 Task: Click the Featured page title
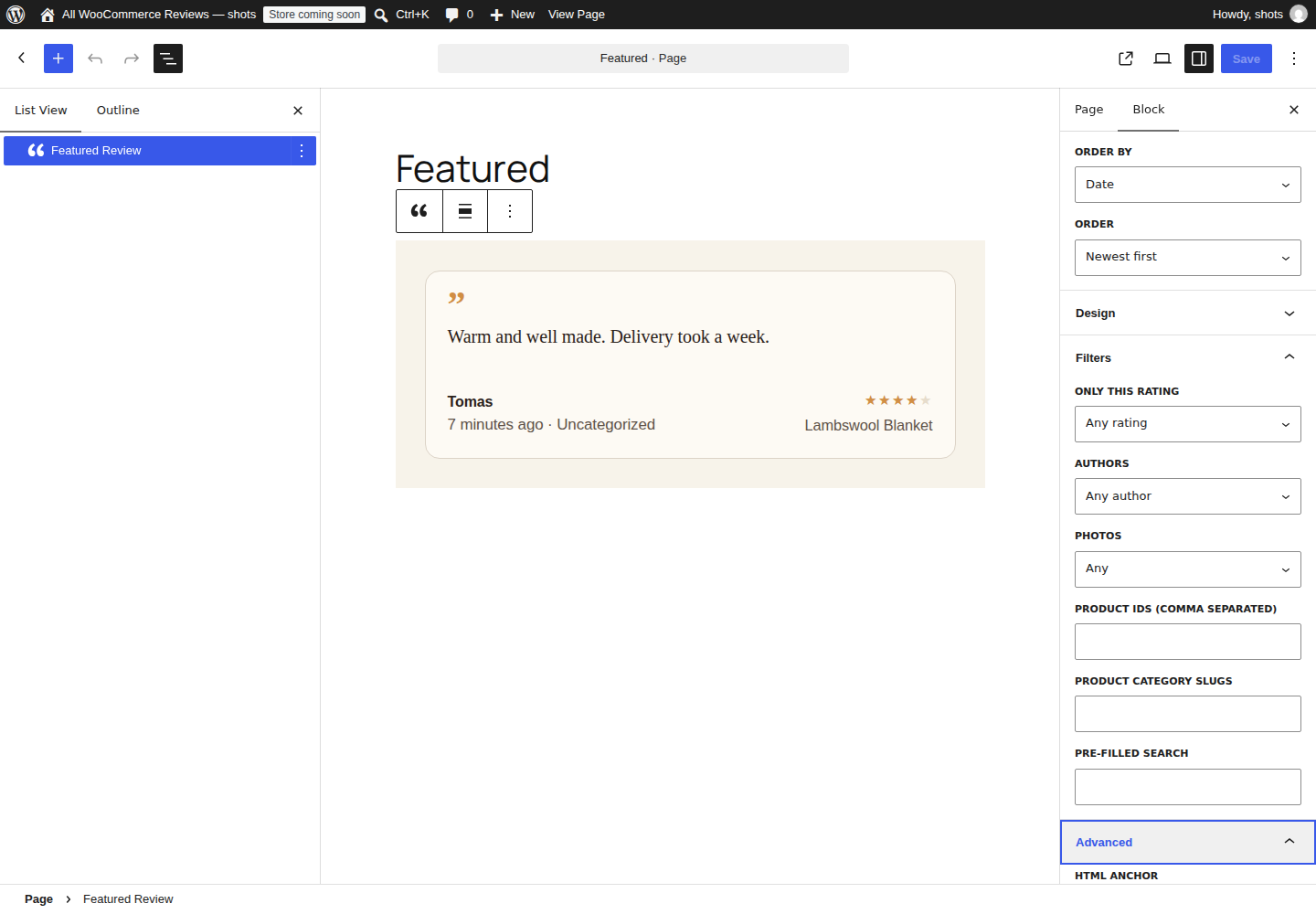(x=472, y=169)
